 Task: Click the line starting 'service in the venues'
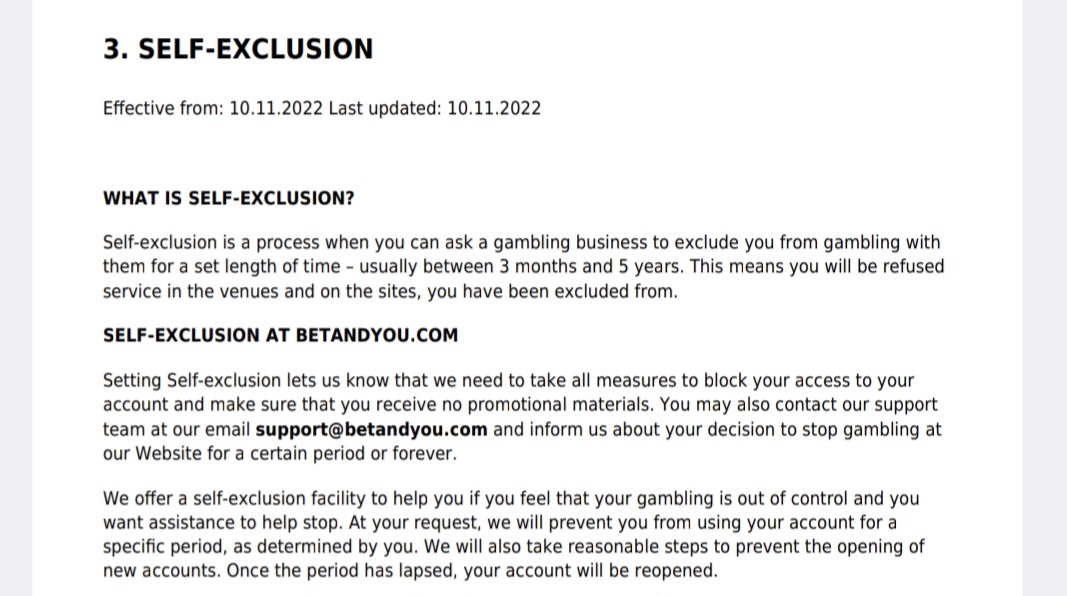tap(390, 291)
